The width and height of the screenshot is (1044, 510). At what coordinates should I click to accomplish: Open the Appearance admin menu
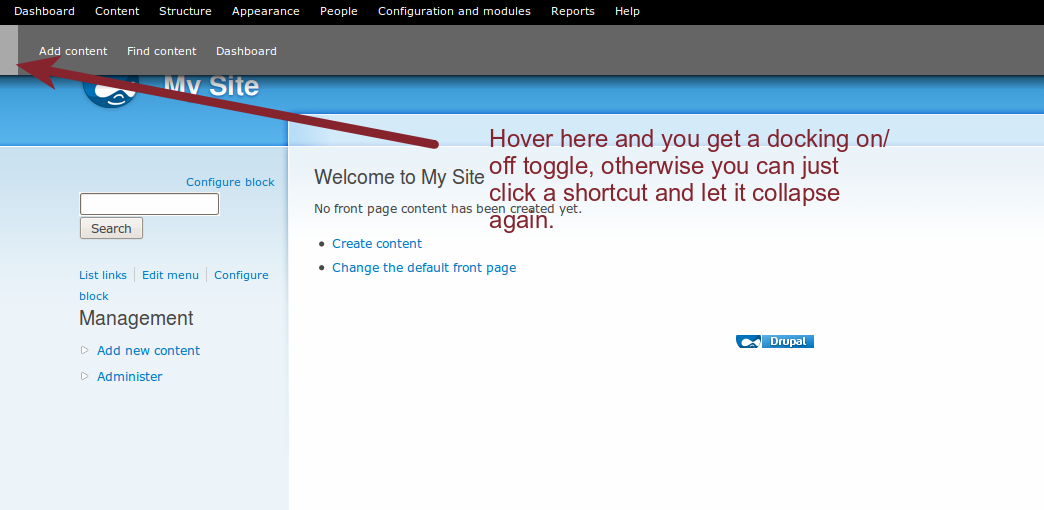pyautogui.click(x=266, y=11)
